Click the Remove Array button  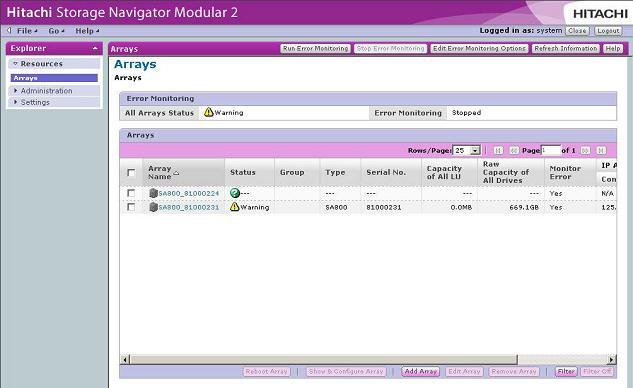coord(514,371)
